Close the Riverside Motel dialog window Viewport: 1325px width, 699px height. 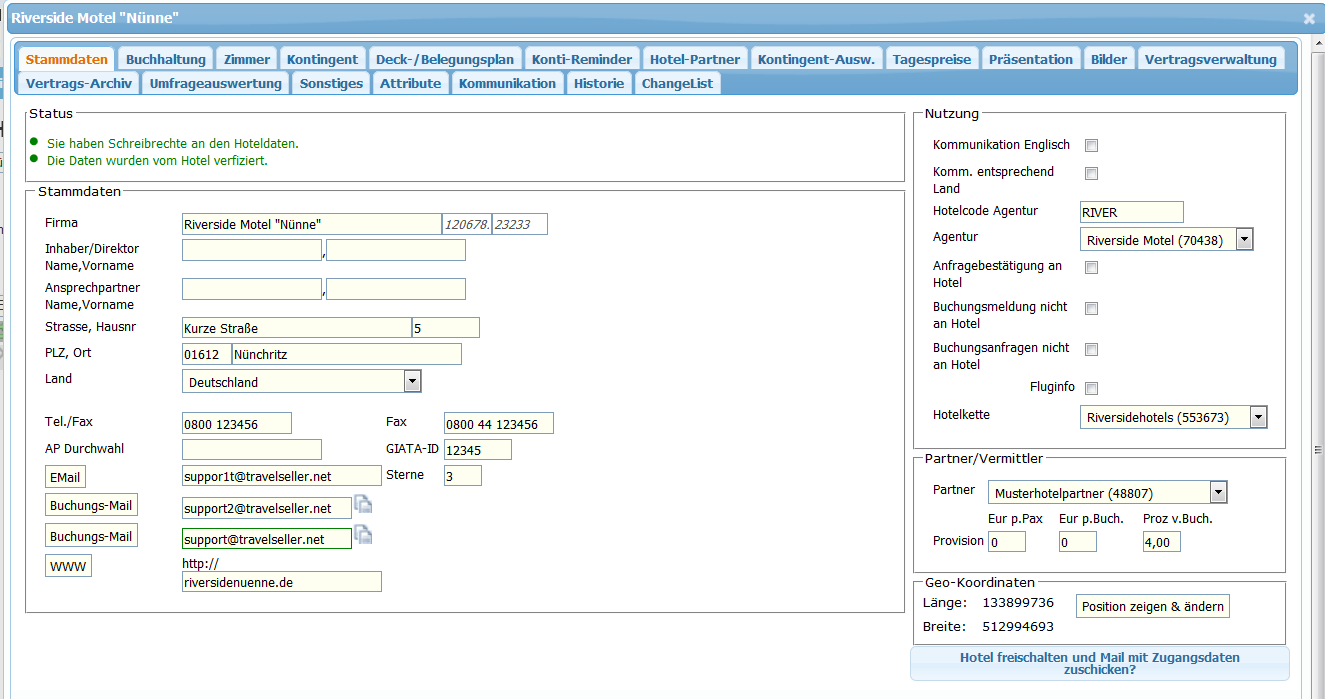pos(1309,18)
